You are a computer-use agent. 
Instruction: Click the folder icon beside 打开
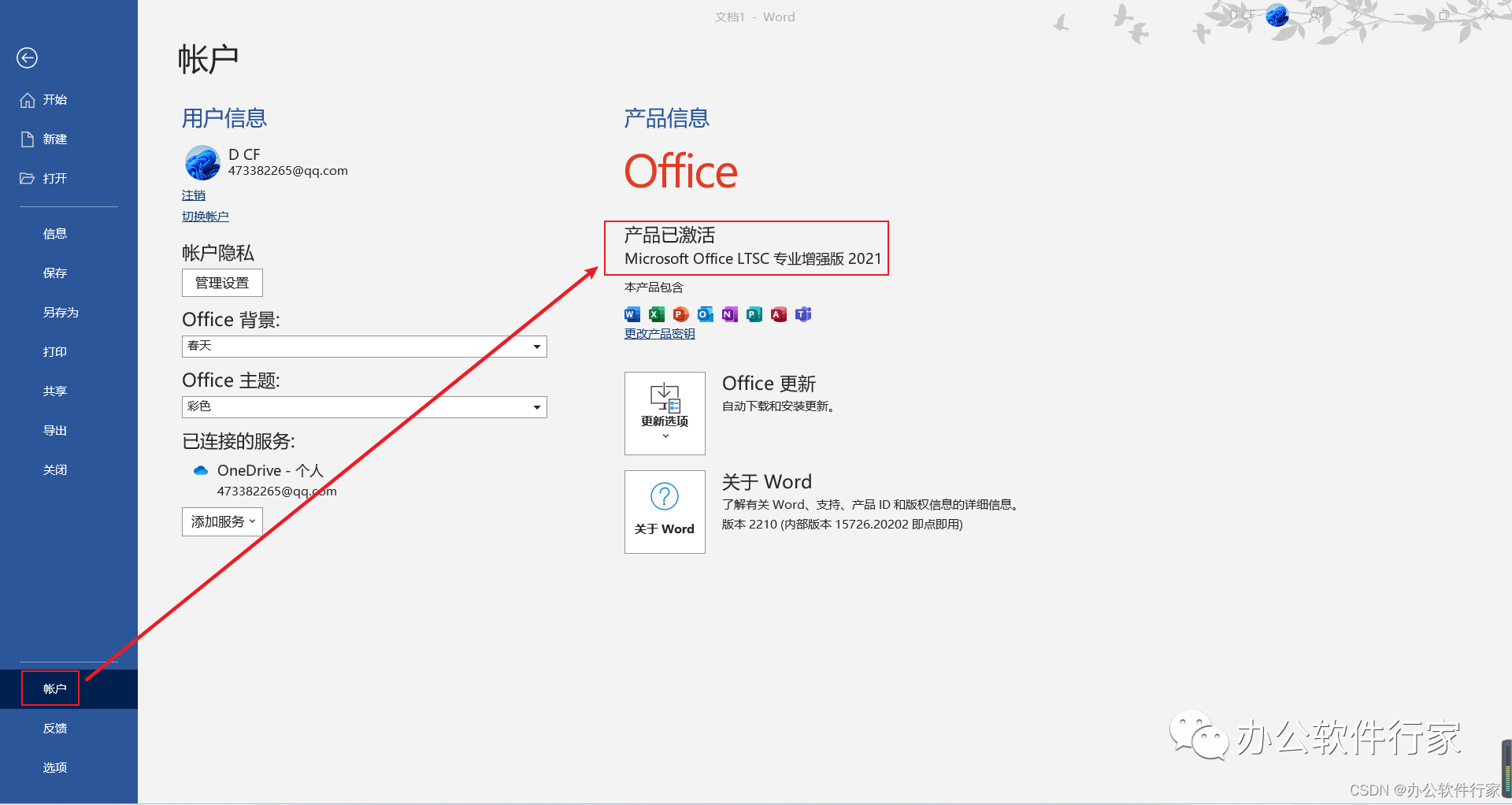(28, 178)
